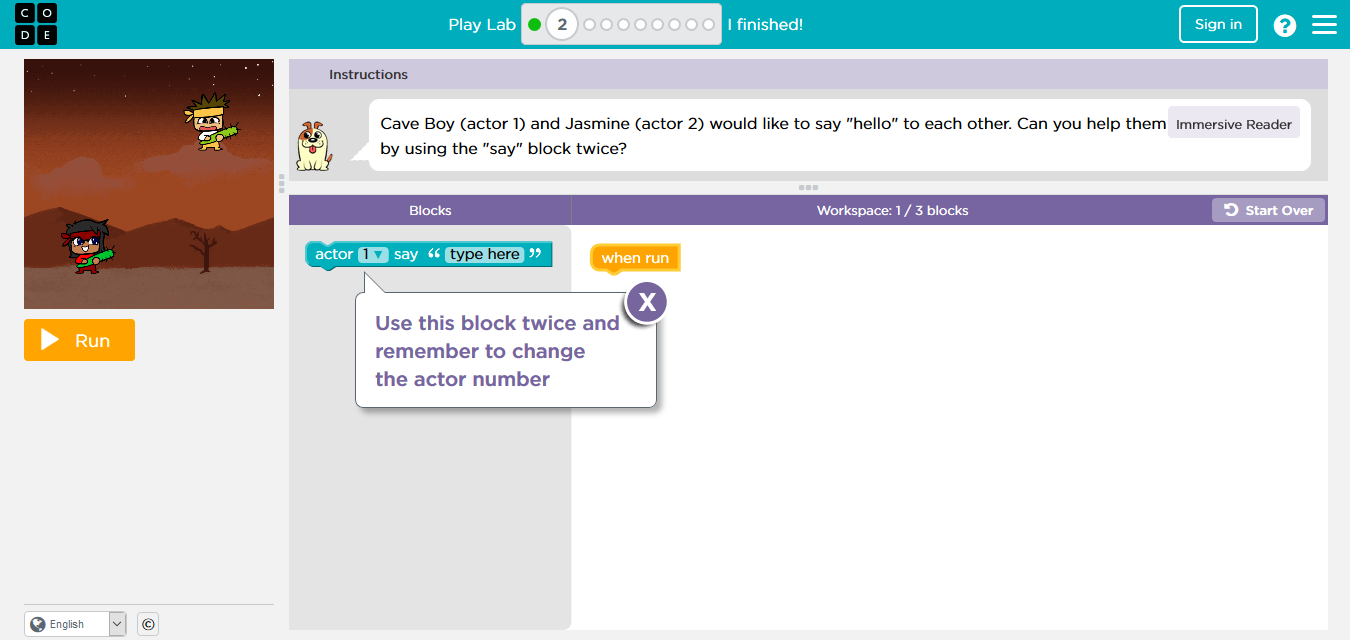
Task: Click the vertical game-area resize handle
Action: pyautogui.click(x=281, y=183)
